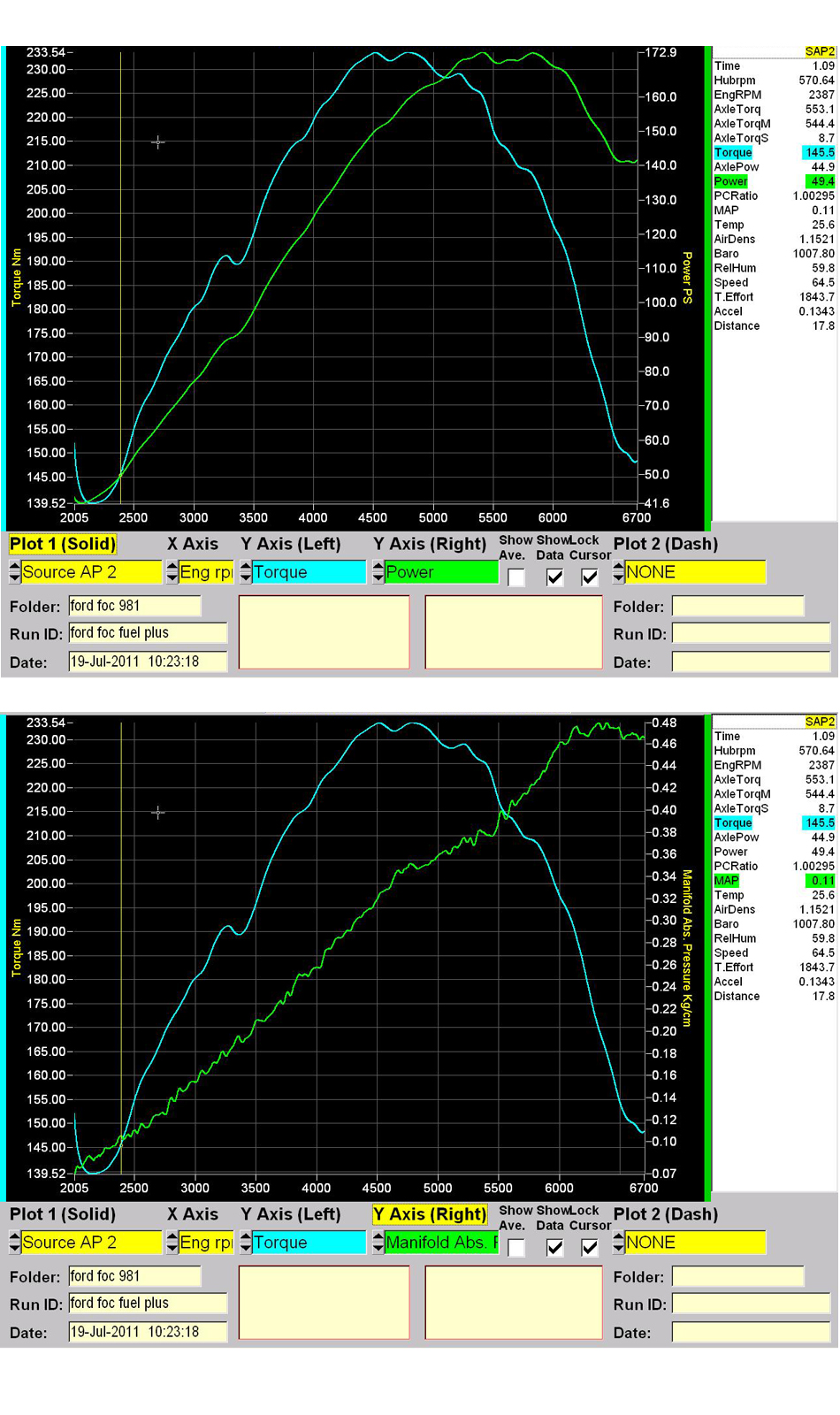Screen dimensions: 840x1415
Task: Step the Eng rpm selector in Manifold Abs. panel
Action: point(172,1243)
